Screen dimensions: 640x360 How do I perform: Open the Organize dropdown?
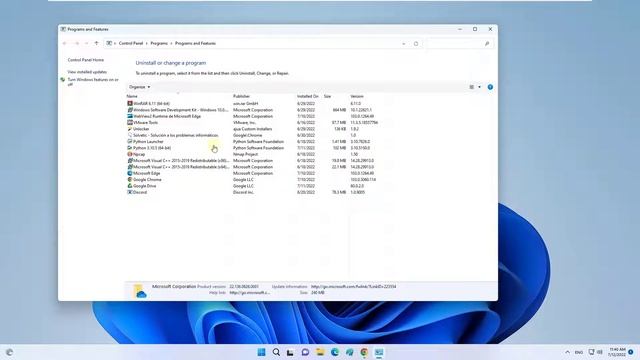pyautogui.click(x=139, y=87)
